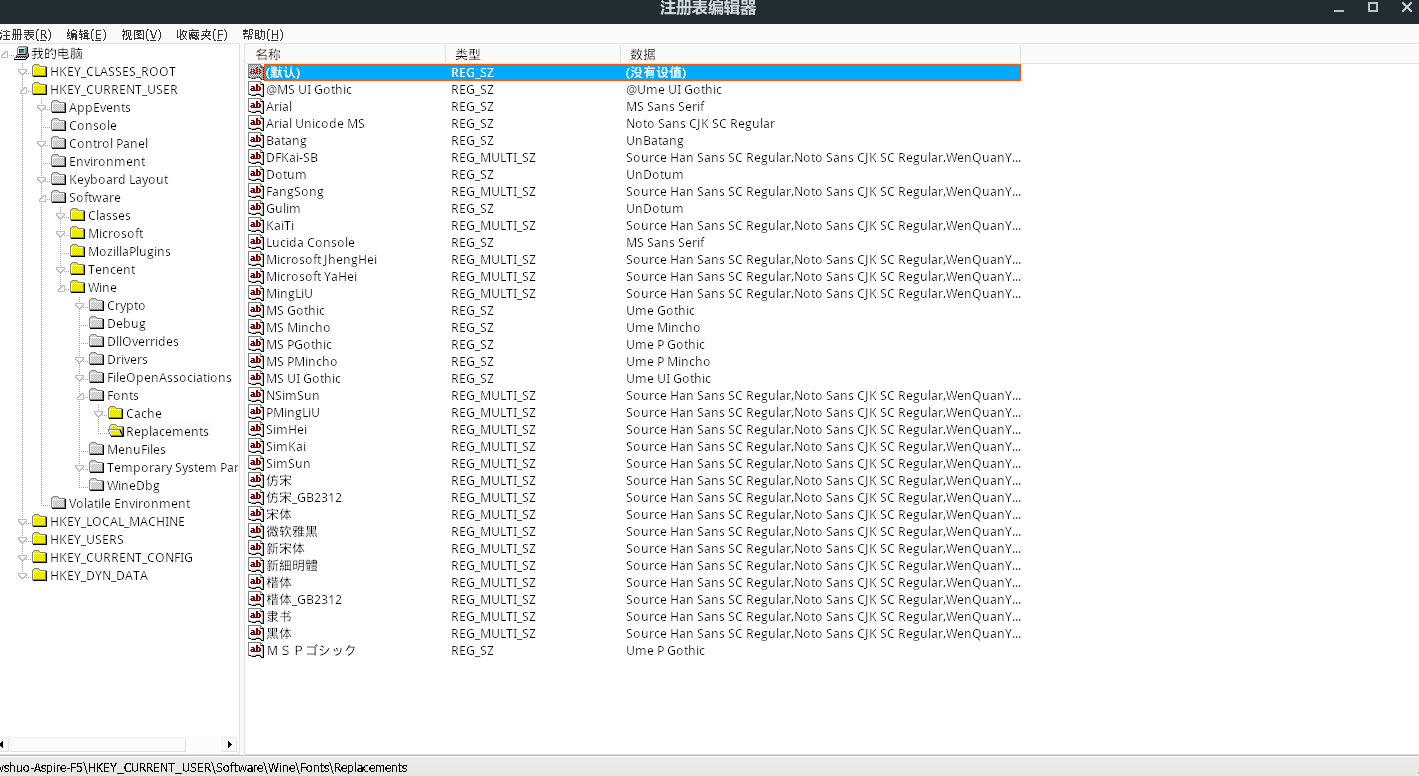Click the ab icon next to MS Mincho
Viewport: 1419px width, 776px height.
coord(256,327)
